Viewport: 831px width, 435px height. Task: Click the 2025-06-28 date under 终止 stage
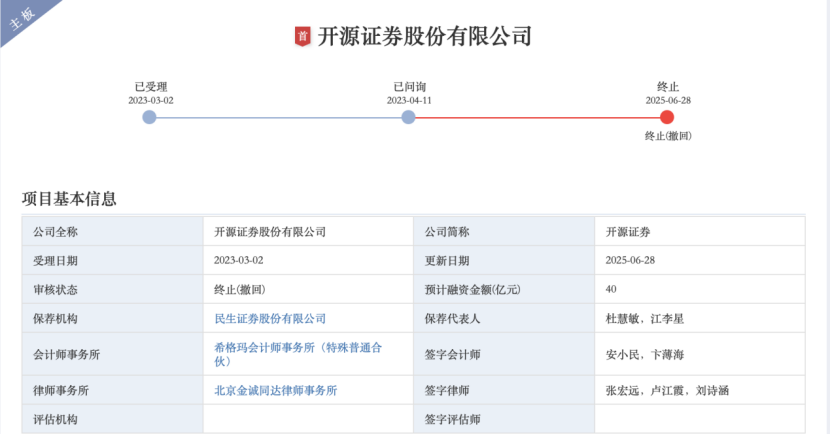(668, 100)
